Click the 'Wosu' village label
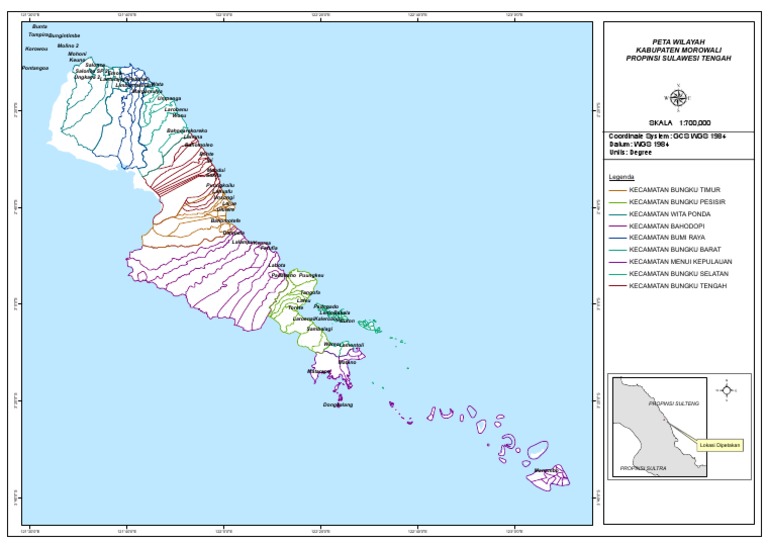768x544 pixels. pos(179,116)
